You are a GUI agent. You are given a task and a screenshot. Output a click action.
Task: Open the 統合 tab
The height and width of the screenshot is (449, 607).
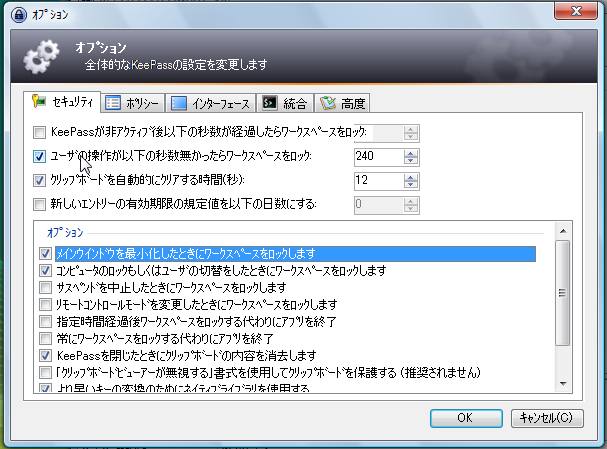(x=285, y=103)
